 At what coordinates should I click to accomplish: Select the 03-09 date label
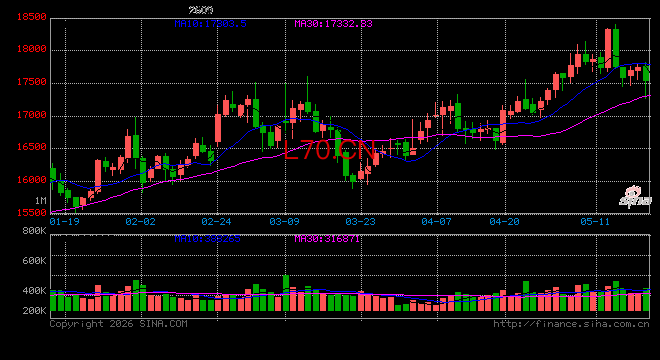(285, 221)
